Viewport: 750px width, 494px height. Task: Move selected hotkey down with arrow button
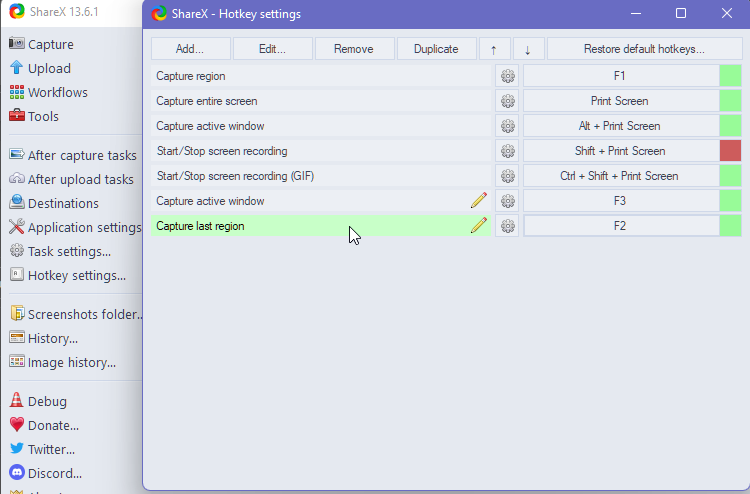tap(529, 49)
